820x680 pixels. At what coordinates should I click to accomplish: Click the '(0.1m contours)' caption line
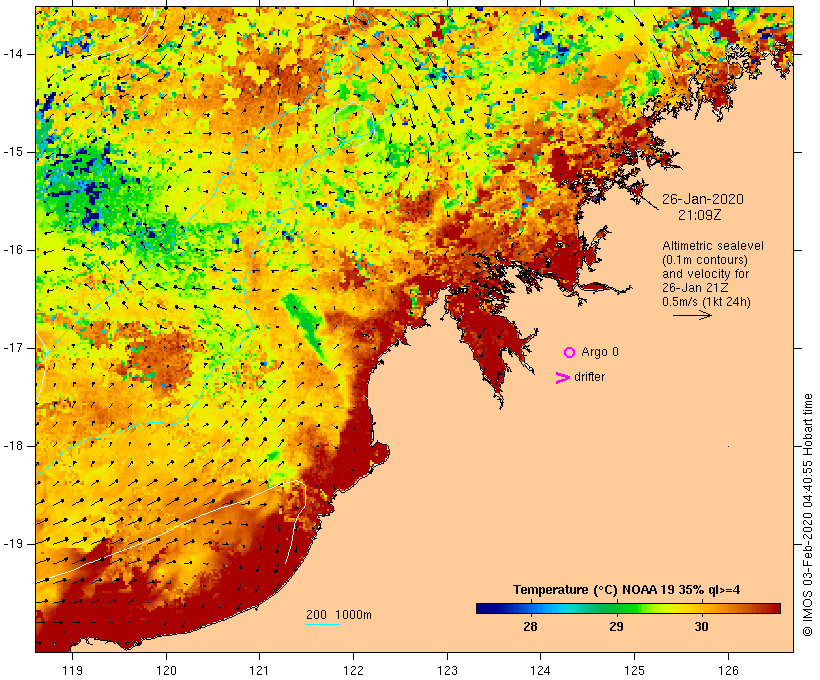click(x=704, y=260)
